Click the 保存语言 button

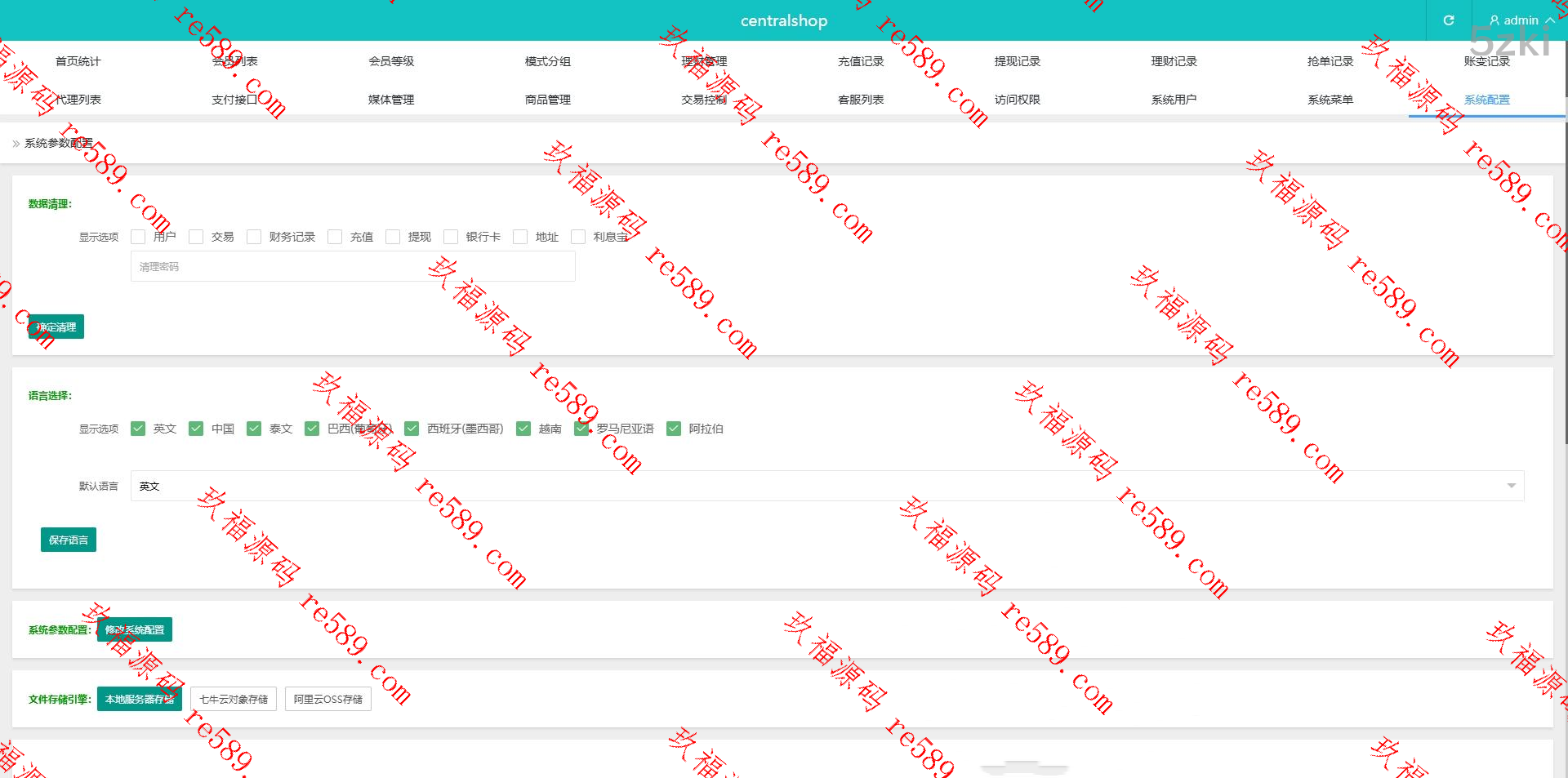pyautogui.click(x=69, y=540)
